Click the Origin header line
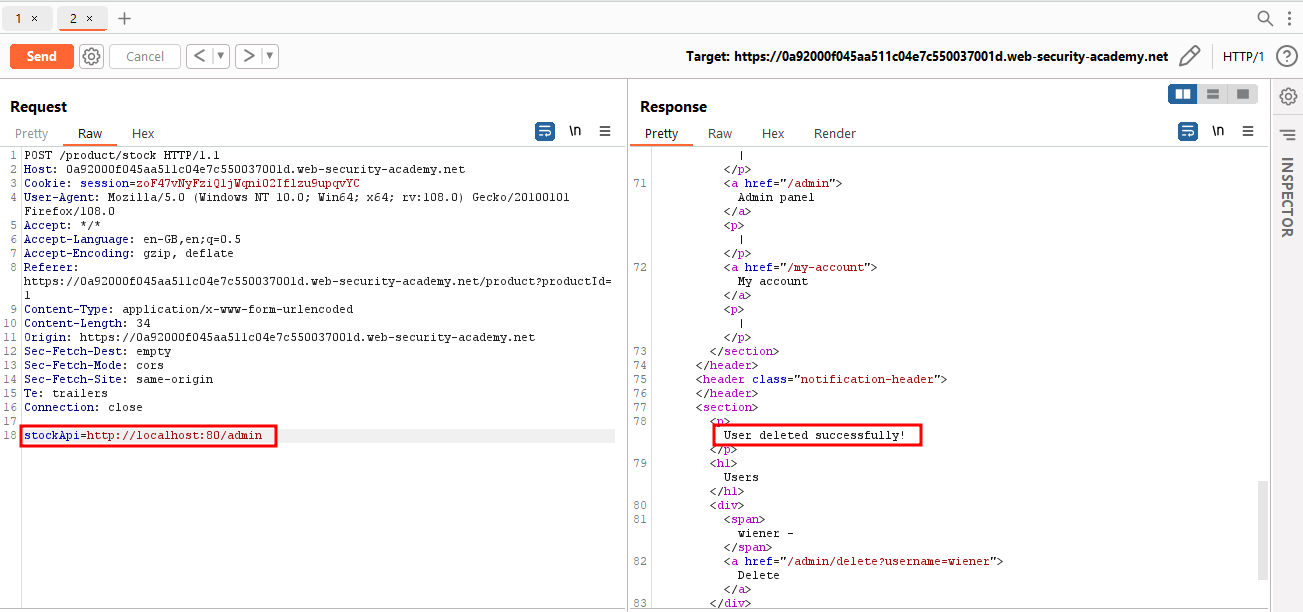Image resolution: width=1303 pixels, height=612 pixels. 279,338
